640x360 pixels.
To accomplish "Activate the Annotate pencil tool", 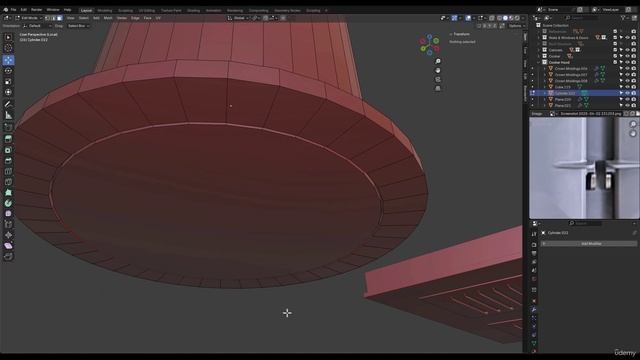I will [x=8, y=104].
